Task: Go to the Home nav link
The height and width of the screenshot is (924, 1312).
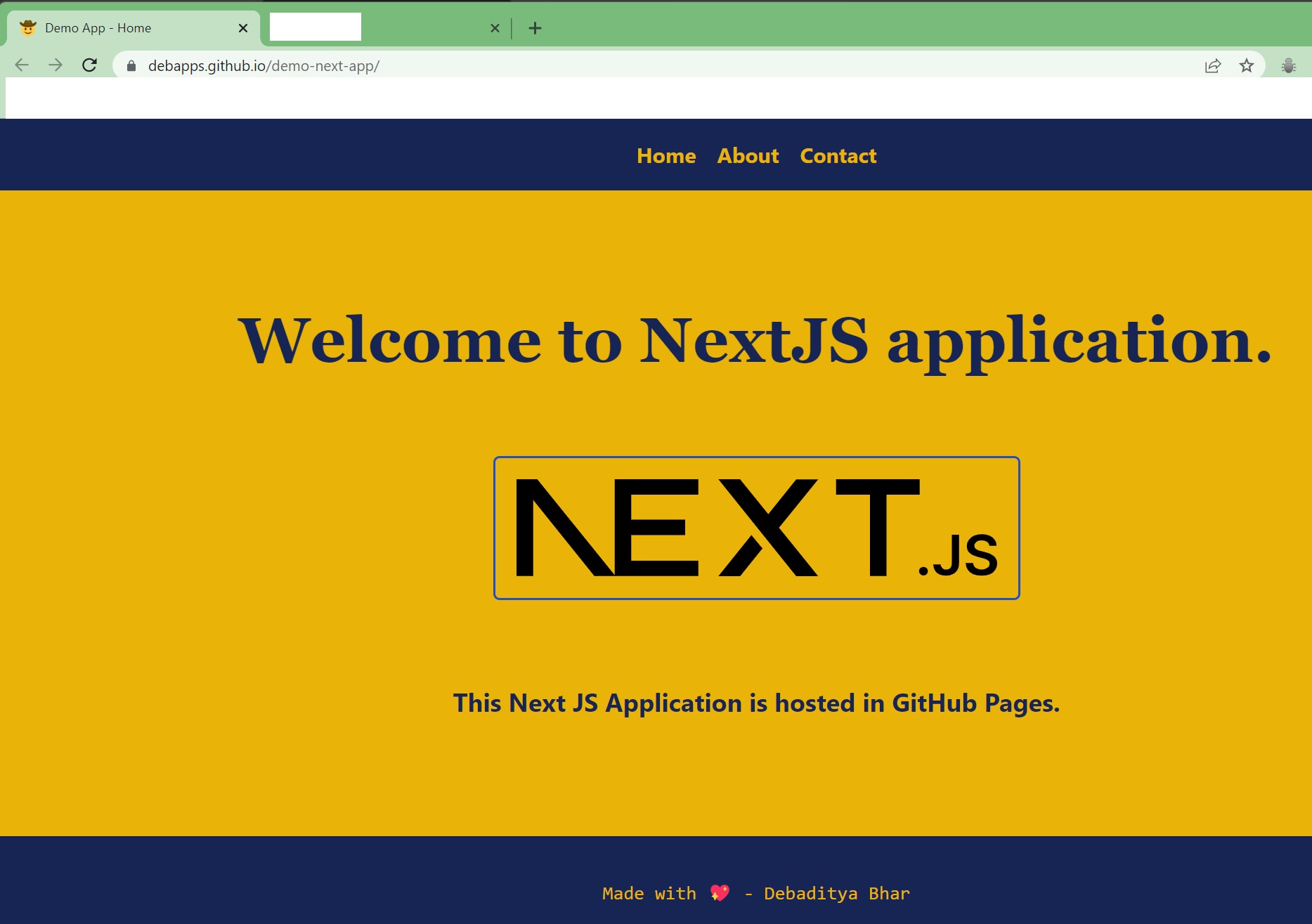Action: tap(665, 156)
